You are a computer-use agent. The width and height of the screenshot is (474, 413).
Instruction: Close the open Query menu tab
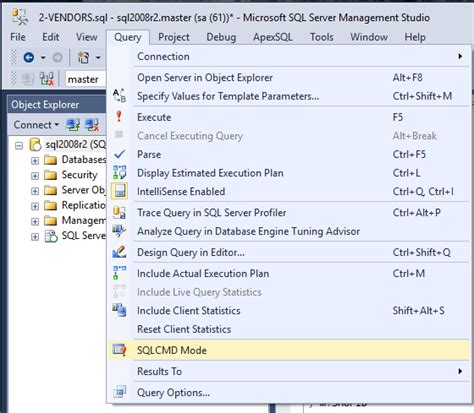tap(128, 37)
